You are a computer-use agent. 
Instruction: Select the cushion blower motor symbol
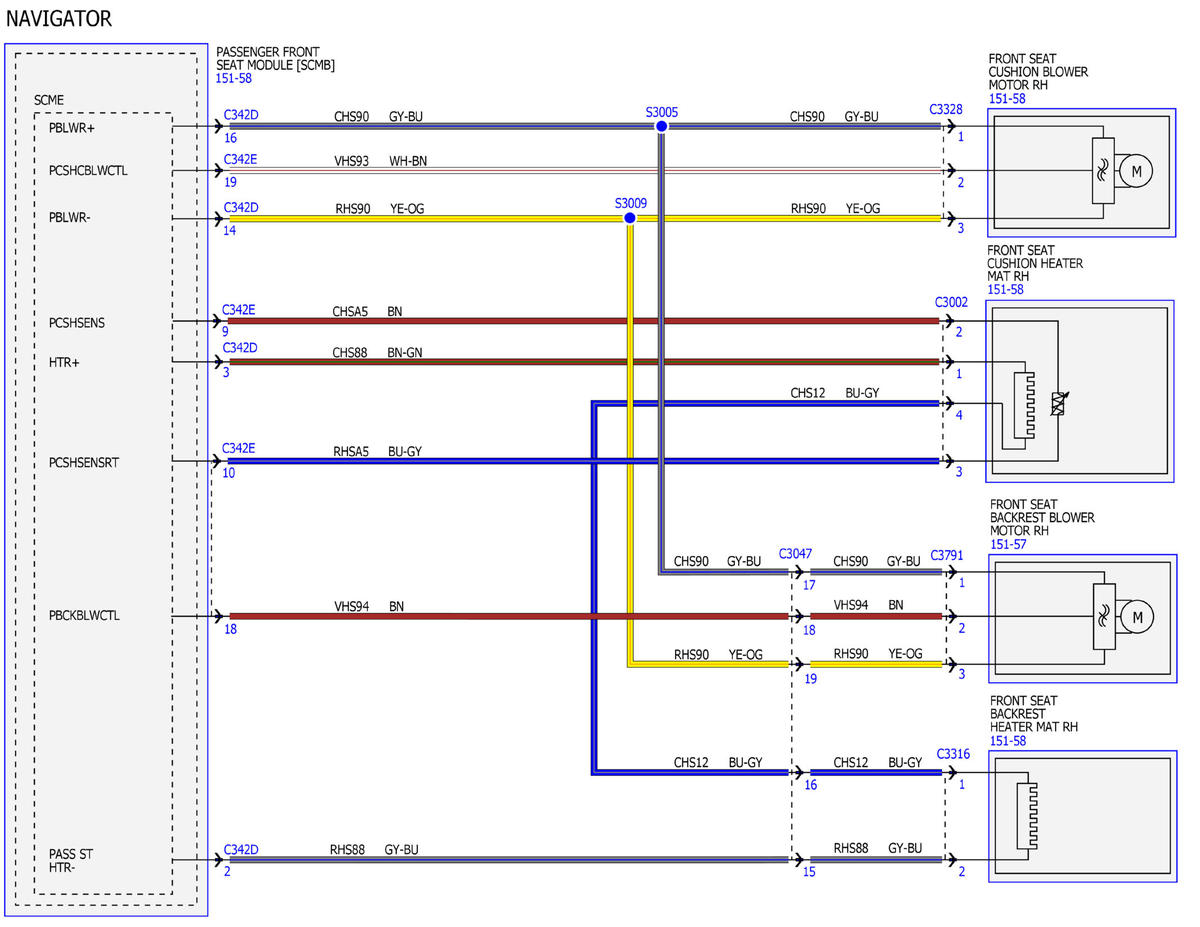click(x=1136, y=171)
